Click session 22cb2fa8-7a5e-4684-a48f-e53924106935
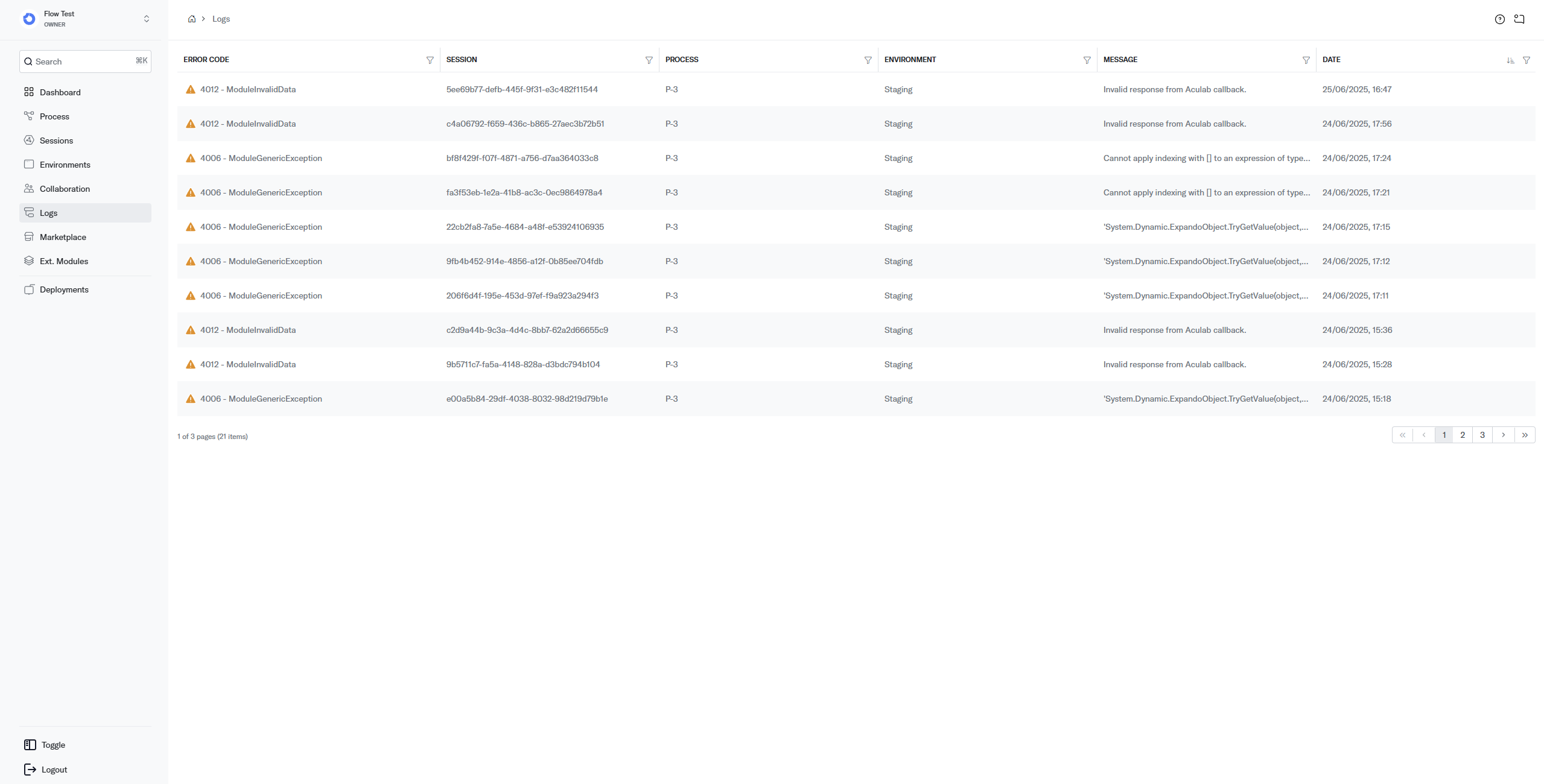This screenshot has width=1544, height=784. (525, 227)
